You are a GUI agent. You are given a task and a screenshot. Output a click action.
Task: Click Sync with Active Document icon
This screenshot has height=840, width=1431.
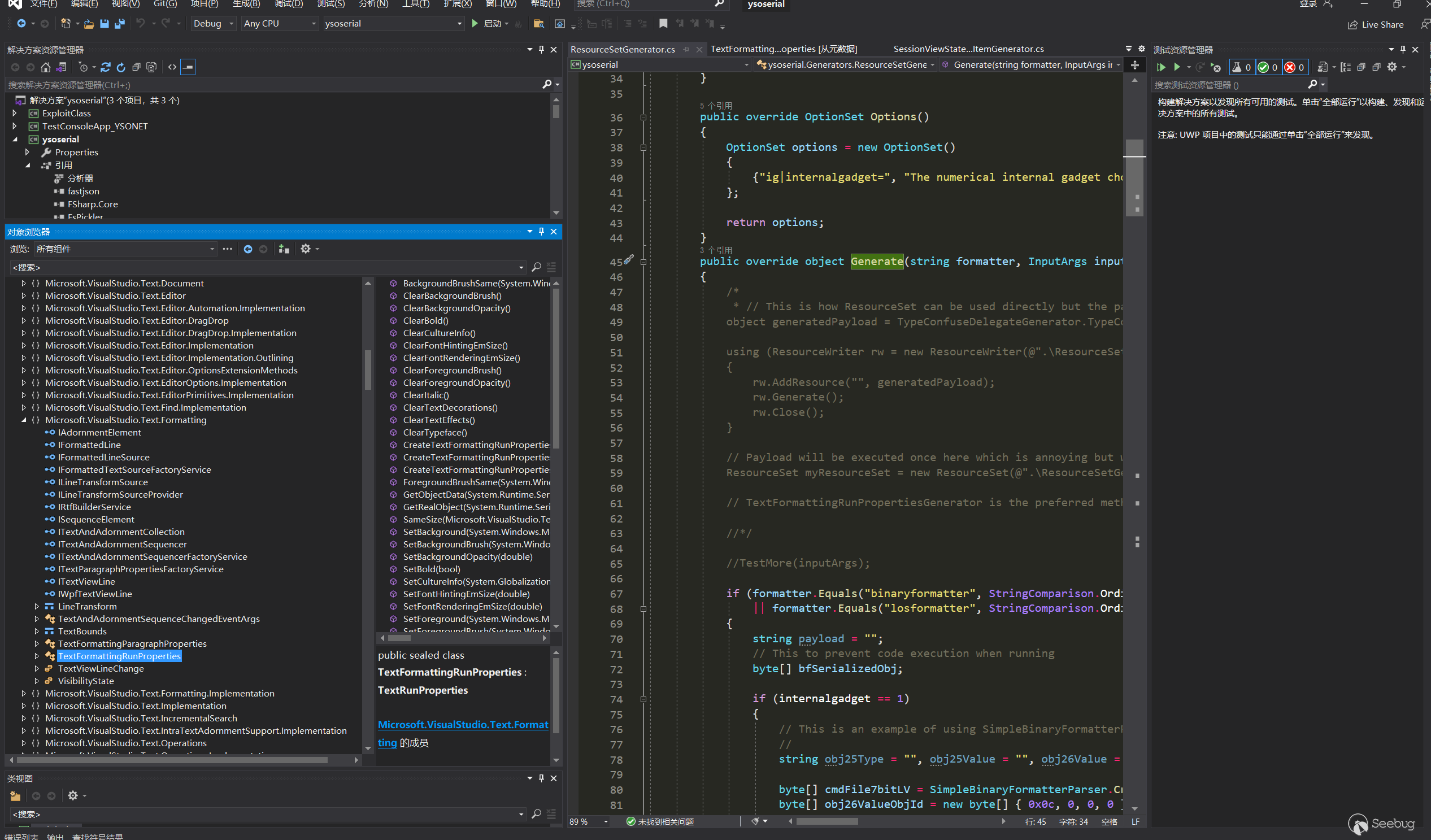[x=106, y=67]
